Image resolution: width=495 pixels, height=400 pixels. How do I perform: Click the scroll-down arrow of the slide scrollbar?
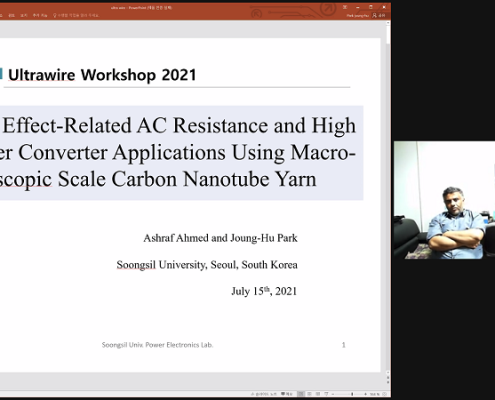pos(388,373)
